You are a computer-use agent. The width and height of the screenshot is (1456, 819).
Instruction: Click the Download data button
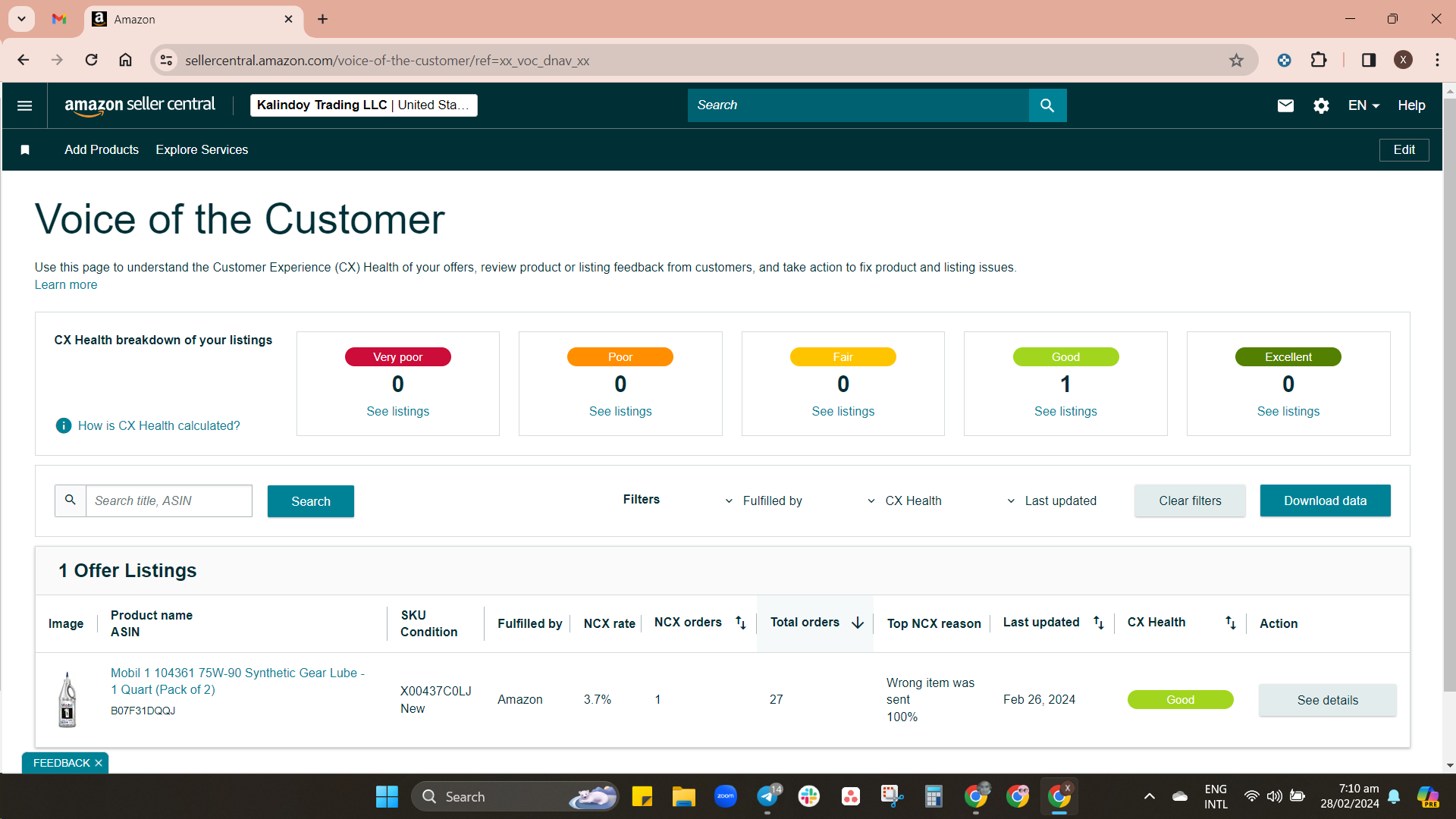1325,500
